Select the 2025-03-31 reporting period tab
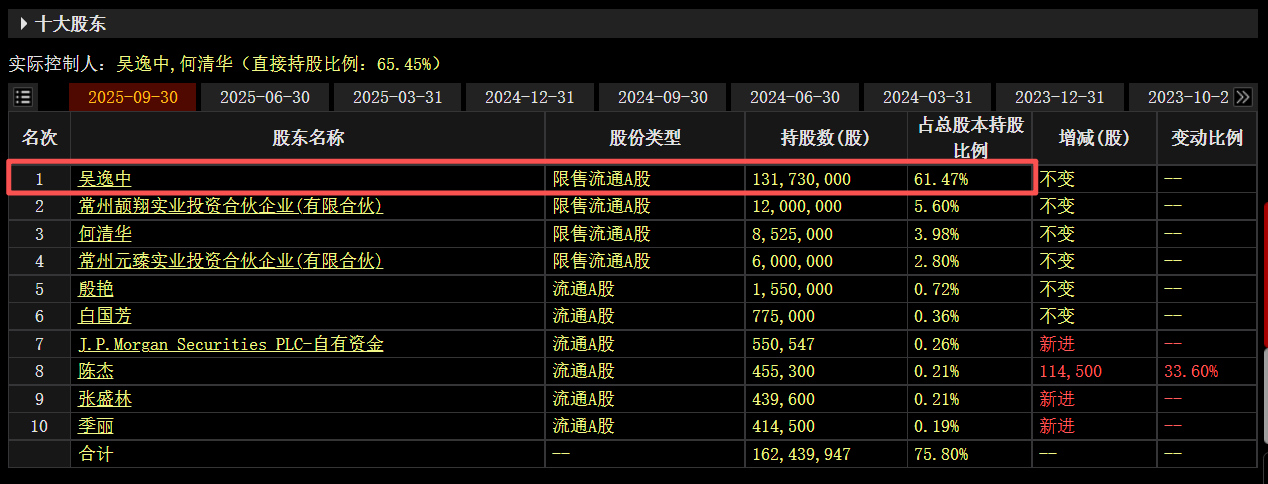1268x484 pixels. [398, 97]
